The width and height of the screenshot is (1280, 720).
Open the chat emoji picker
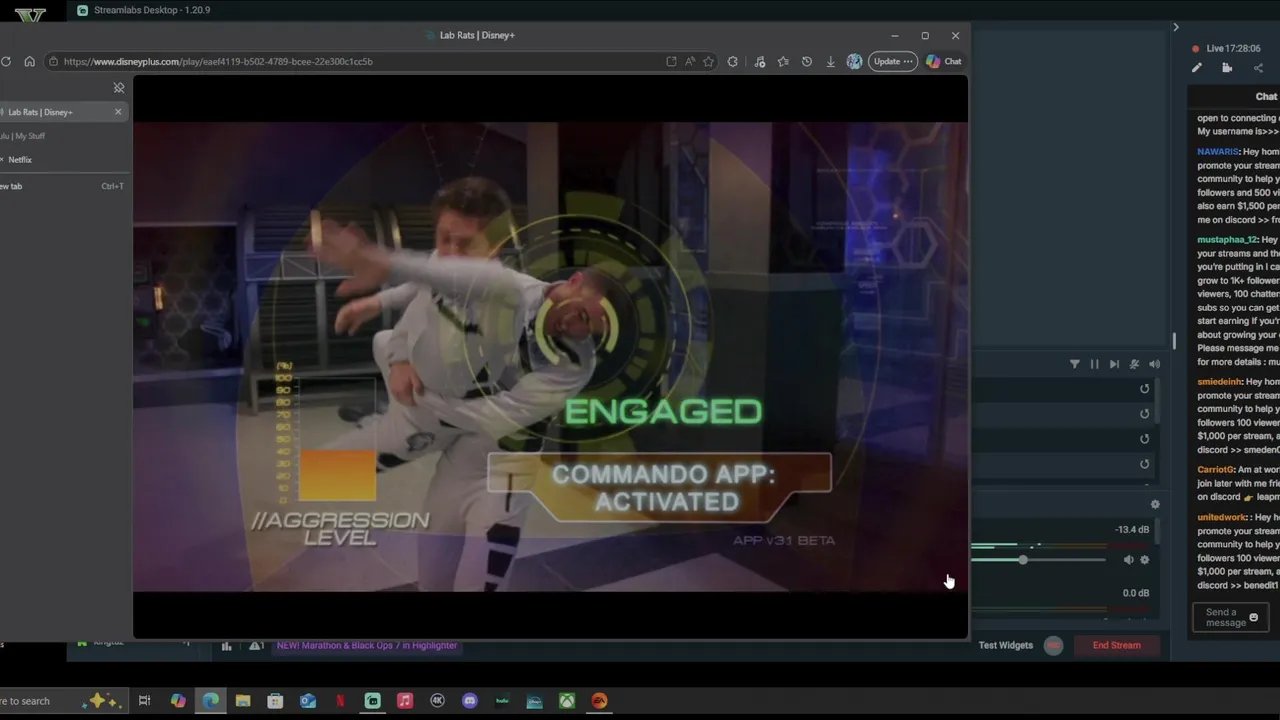tap(1254, 618)
